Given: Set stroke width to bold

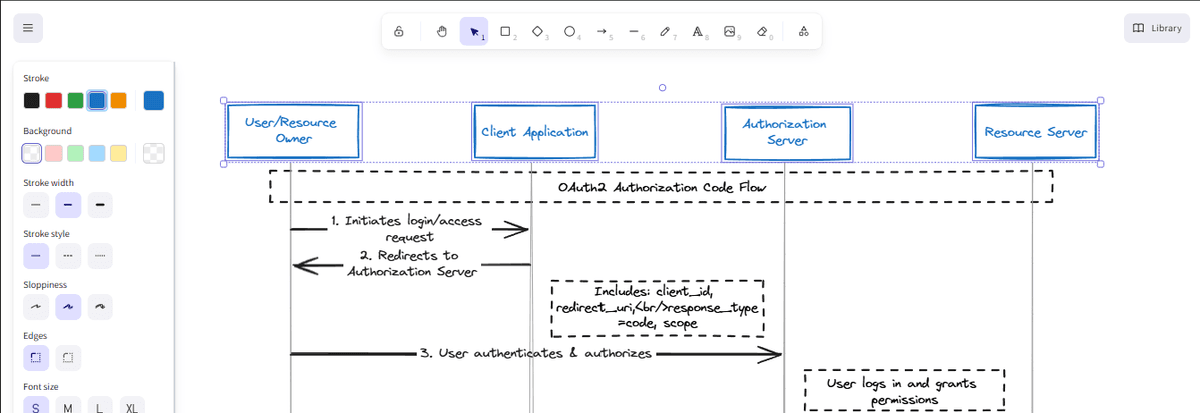Looking at the screenshot, I should click(x=68, y=205).
